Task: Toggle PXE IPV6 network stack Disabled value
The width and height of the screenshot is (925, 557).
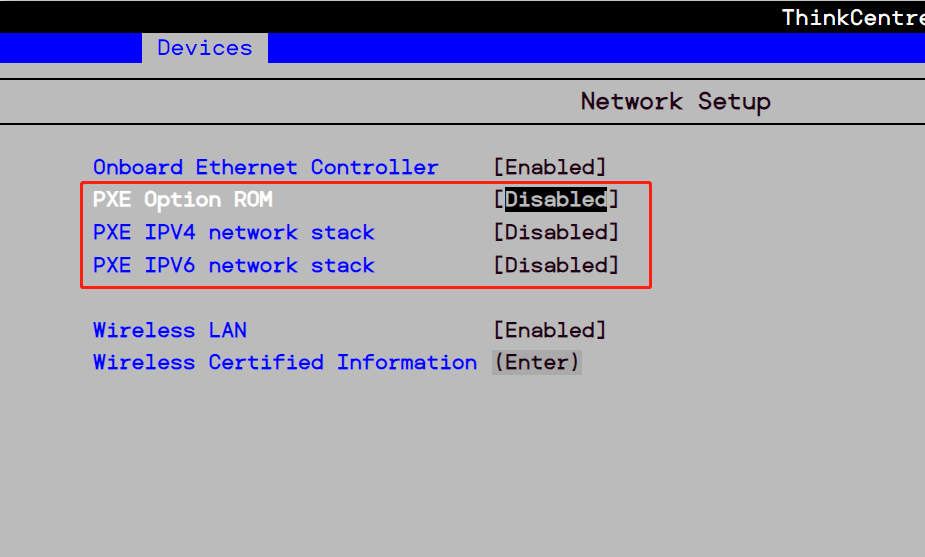Action: point(555,266)
